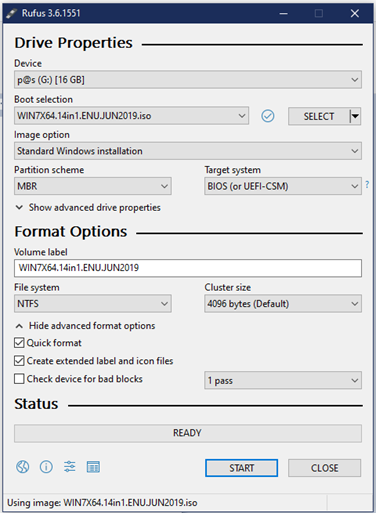Image resolution: width=376 pixels, height=513 pixels.
Task: Close the Rufus window with X
Action: [x=355, y=13]
